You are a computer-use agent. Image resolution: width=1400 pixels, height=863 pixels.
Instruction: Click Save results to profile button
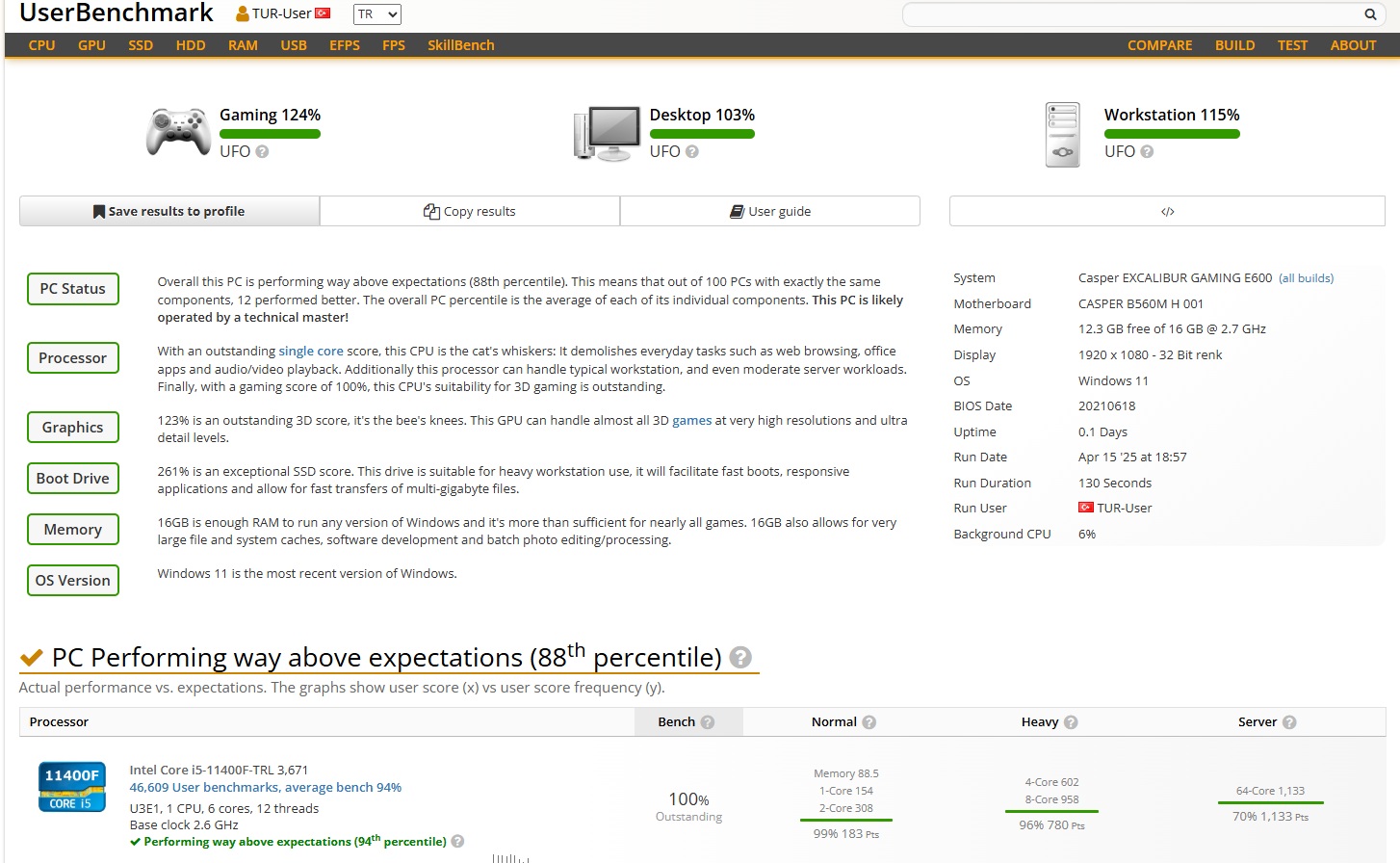(x=169, y=211)
